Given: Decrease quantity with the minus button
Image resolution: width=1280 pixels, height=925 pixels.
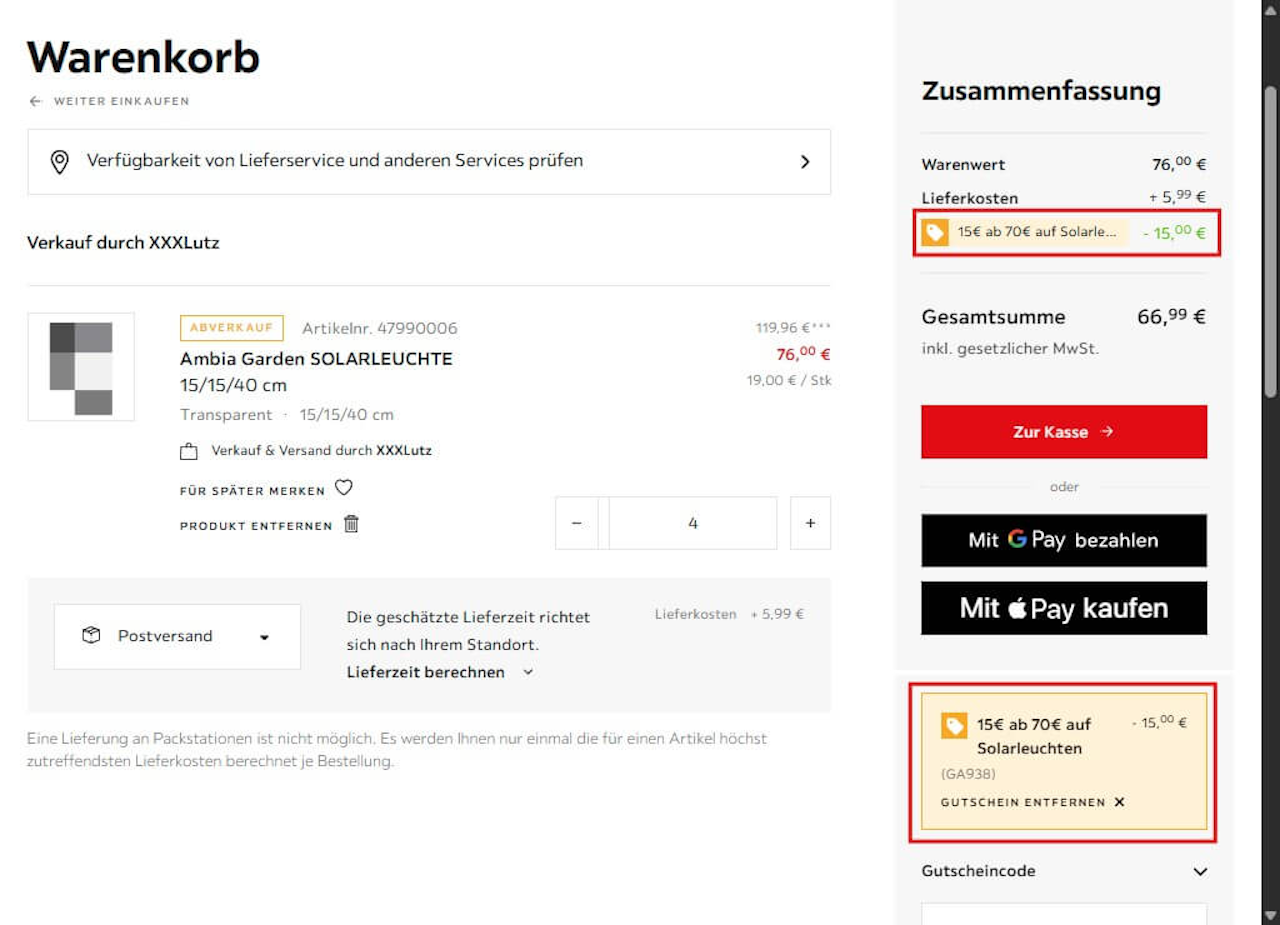Looking at the screenshot, I should 577,523.
